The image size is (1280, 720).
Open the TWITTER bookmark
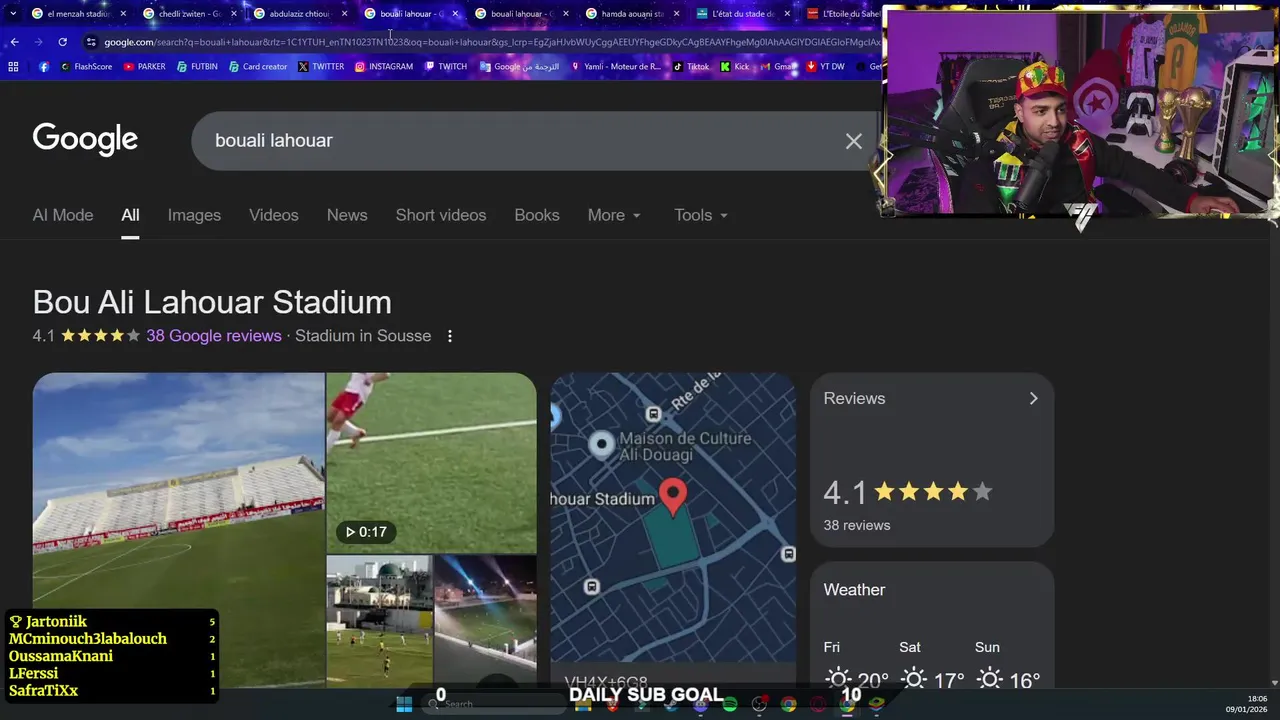click(321, 67)
